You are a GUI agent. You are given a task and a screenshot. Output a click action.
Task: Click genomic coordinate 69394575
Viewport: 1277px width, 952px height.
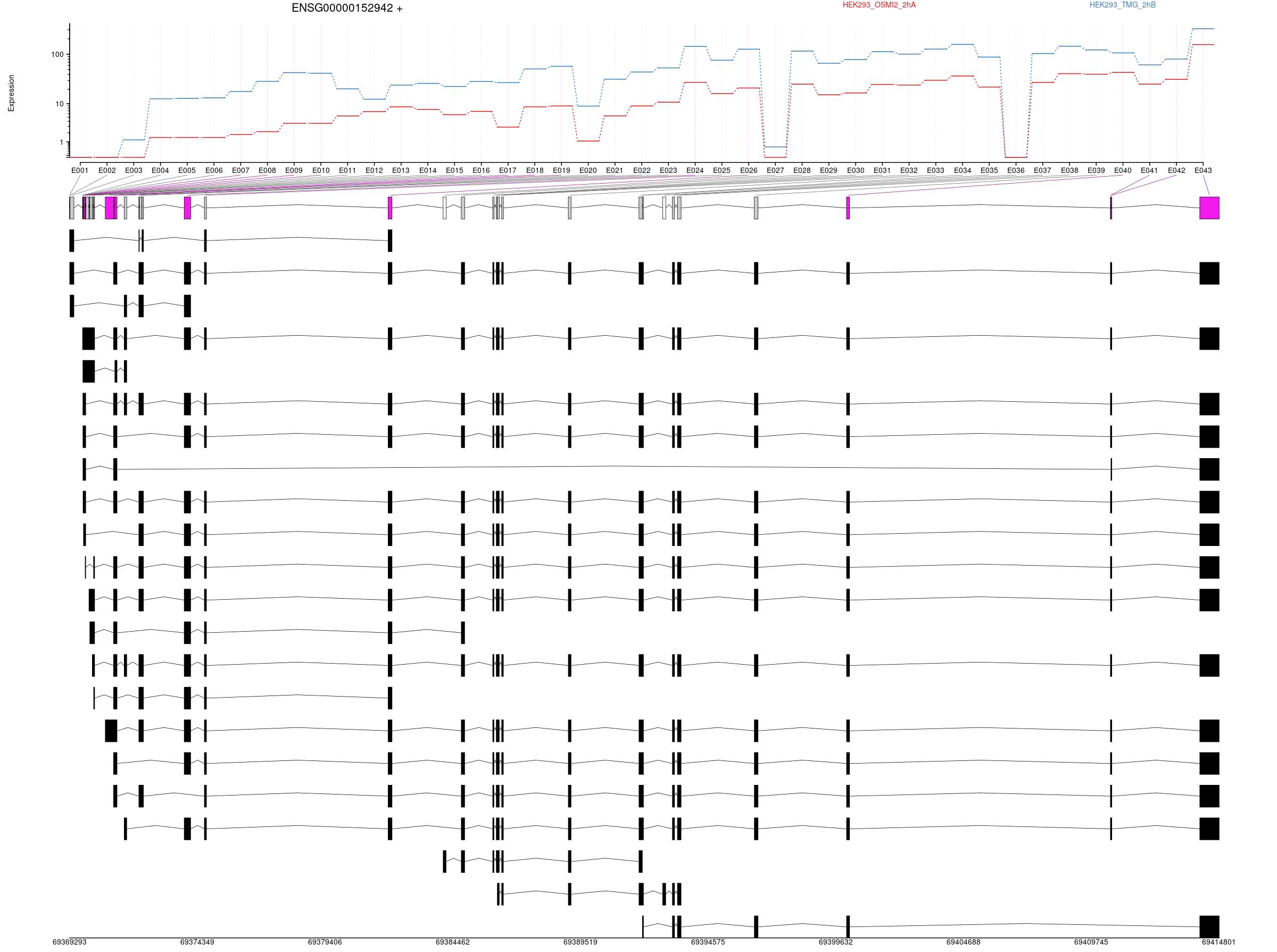[x=708, y=942]
